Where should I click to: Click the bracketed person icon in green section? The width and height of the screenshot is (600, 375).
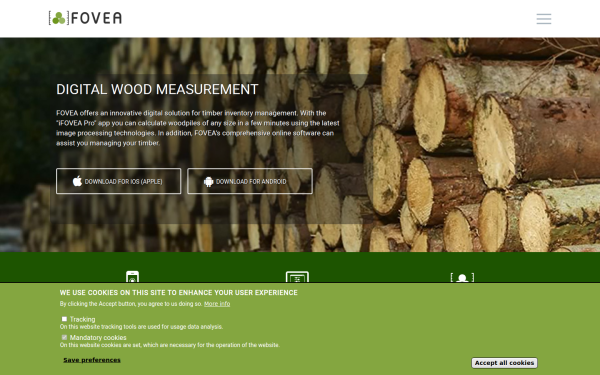(x=462, y=277)
